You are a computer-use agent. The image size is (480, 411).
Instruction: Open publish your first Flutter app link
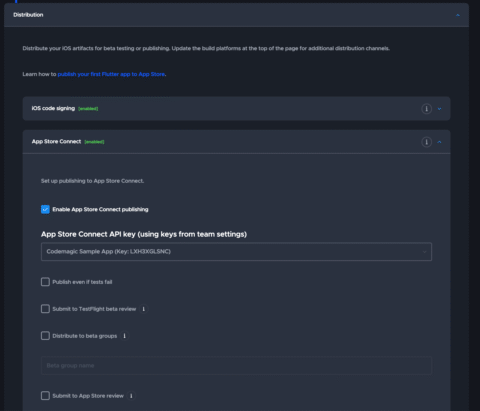(x=111, y=74)
